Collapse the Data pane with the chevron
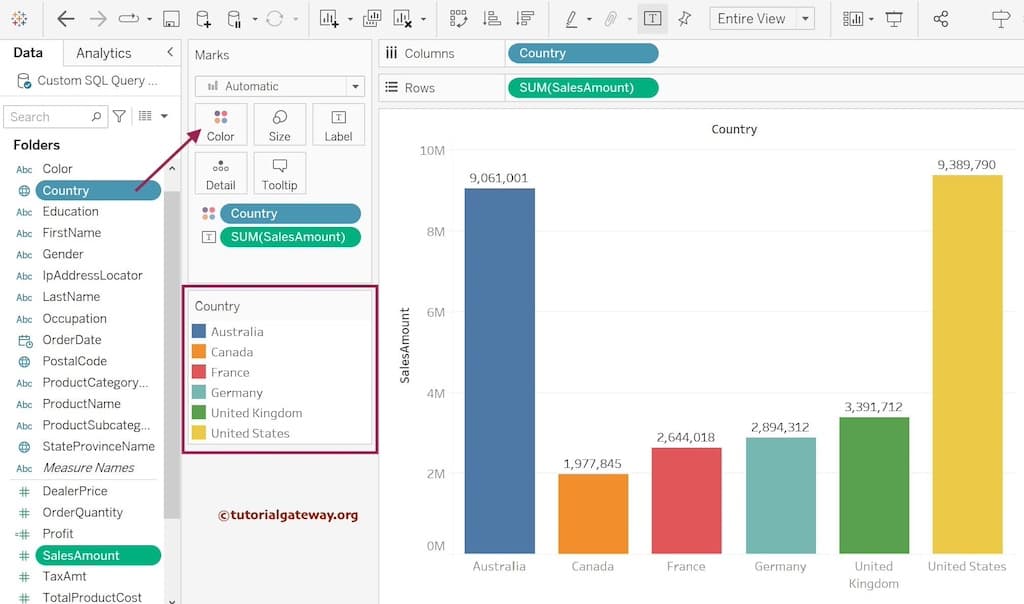 170,53
